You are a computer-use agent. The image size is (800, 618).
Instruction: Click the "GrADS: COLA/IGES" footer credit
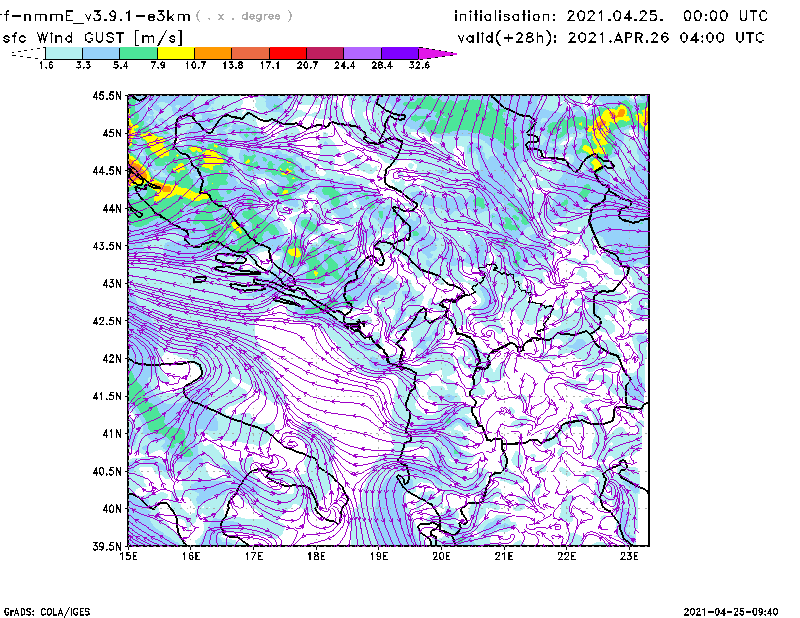click(47, 612)
